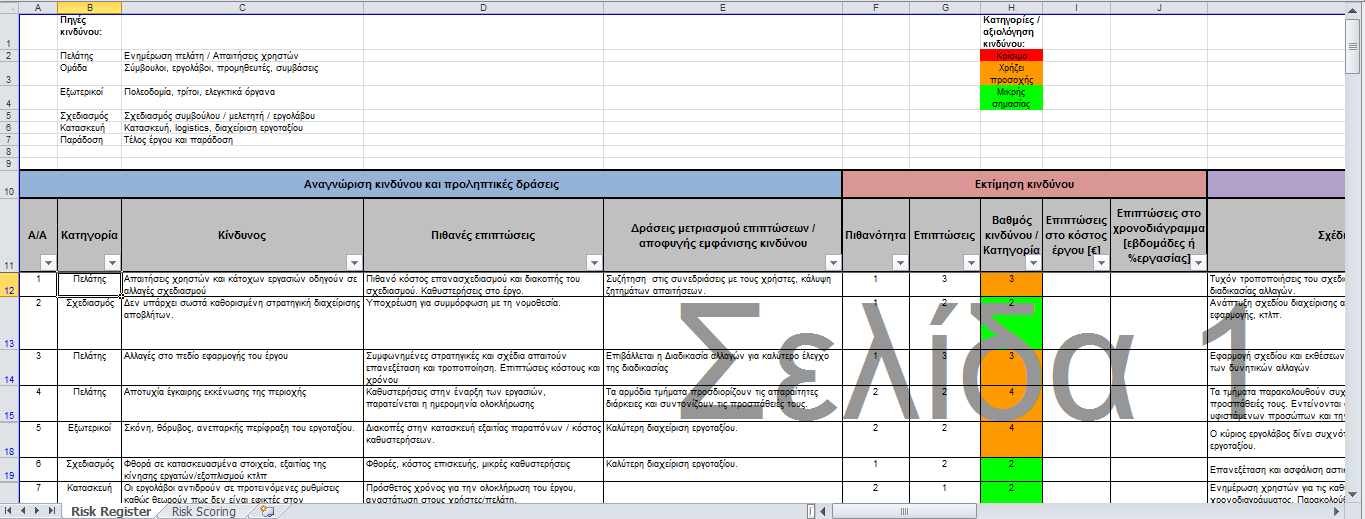The height and width of the screenshot is (519, 1365).
Task: Select column G header
Action: pyautogui.click(x=945, y=7)
